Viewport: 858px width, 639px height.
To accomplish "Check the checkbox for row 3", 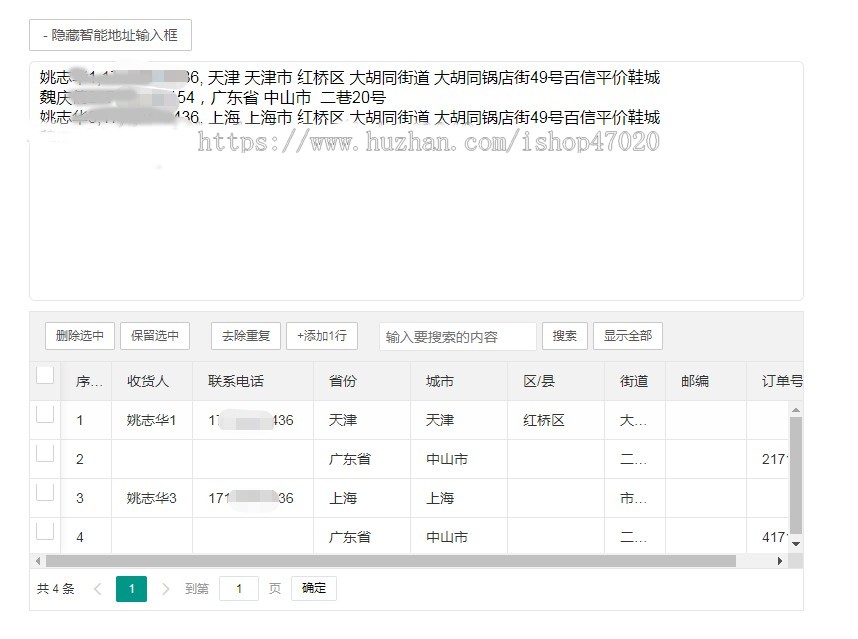I will tap(45, 492).
